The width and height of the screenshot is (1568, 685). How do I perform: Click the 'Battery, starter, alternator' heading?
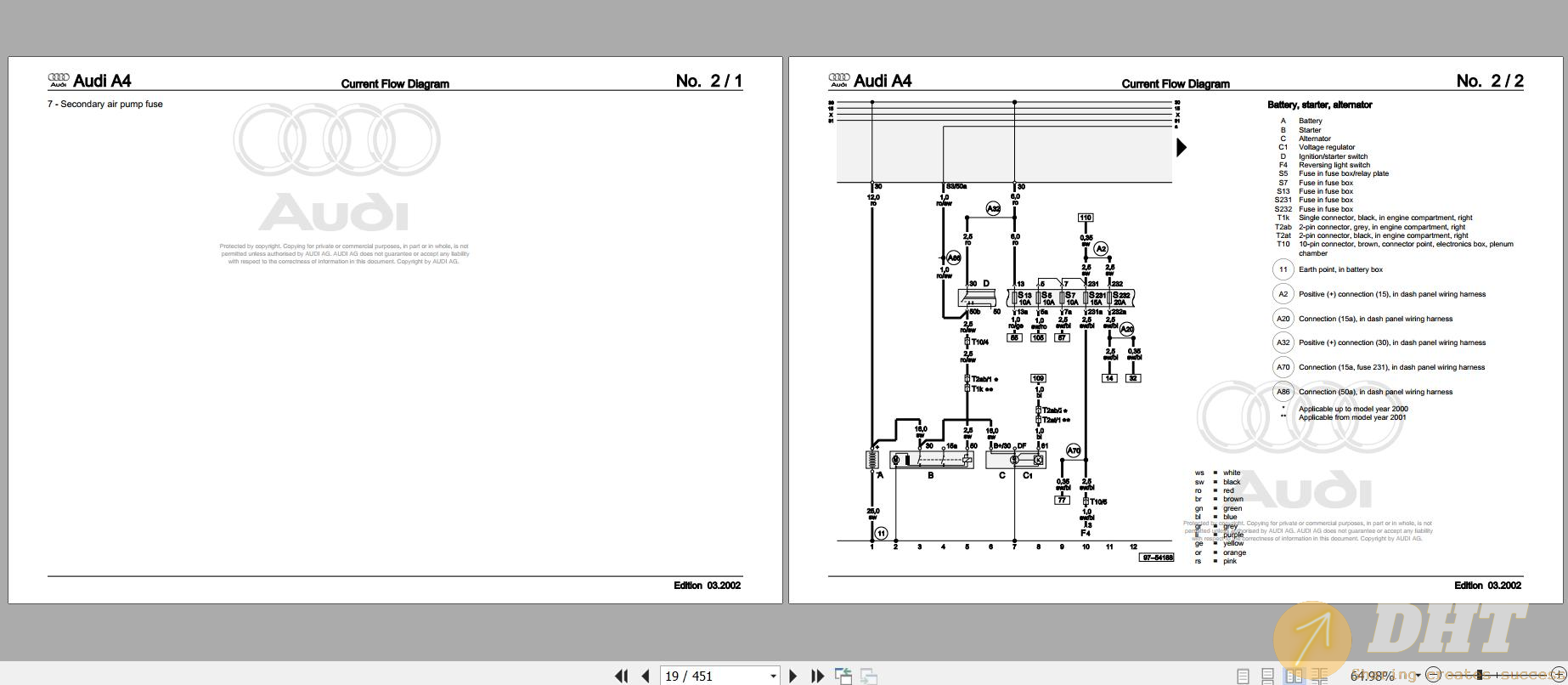coord(1319,105)
